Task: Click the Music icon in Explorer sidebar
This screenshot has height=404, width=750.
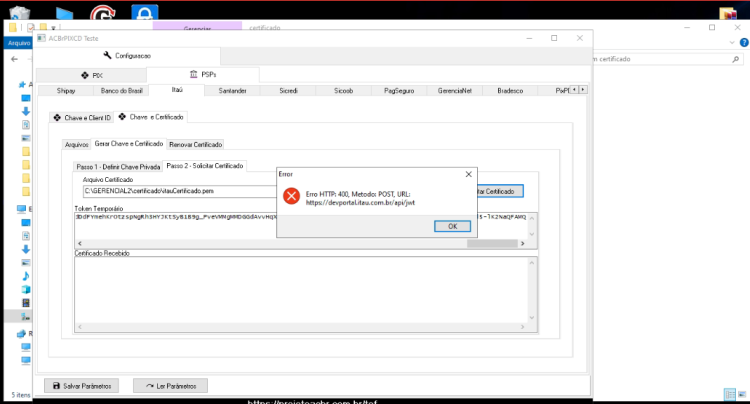Action: coord(26,276)
